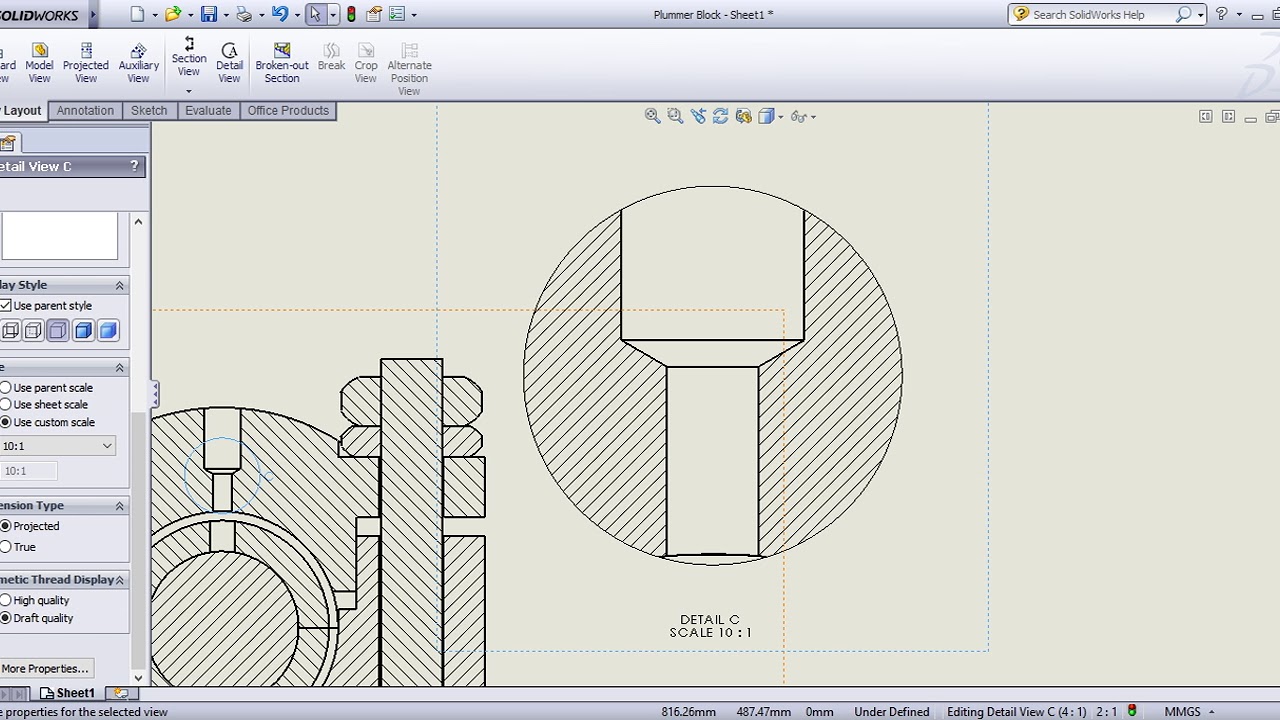Choose the Broken-out Section tool
This screenshot has width=1280, height=720.
282,63
